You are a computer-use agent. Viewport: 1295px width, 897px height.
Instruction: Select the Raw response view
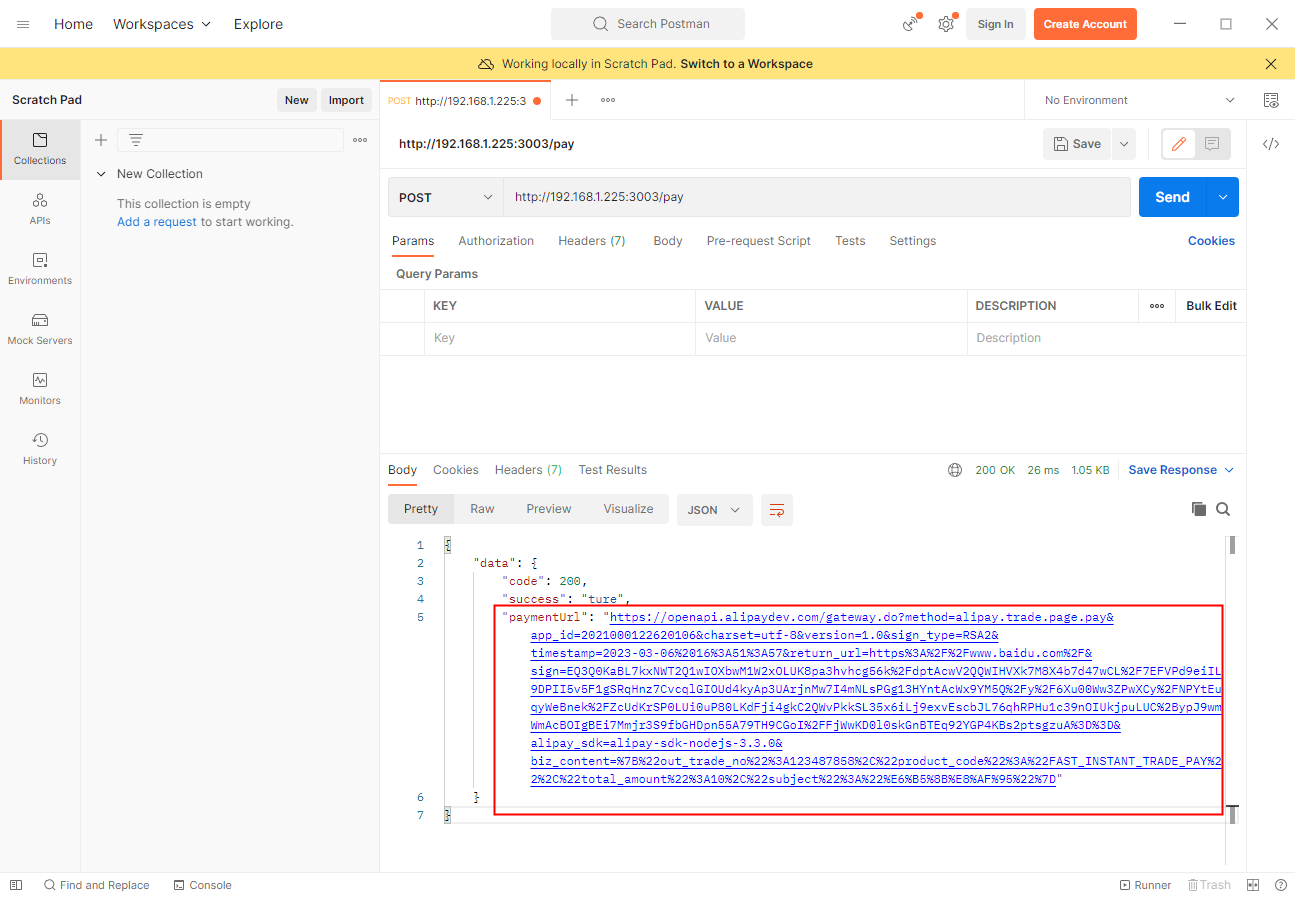point(482,509)
